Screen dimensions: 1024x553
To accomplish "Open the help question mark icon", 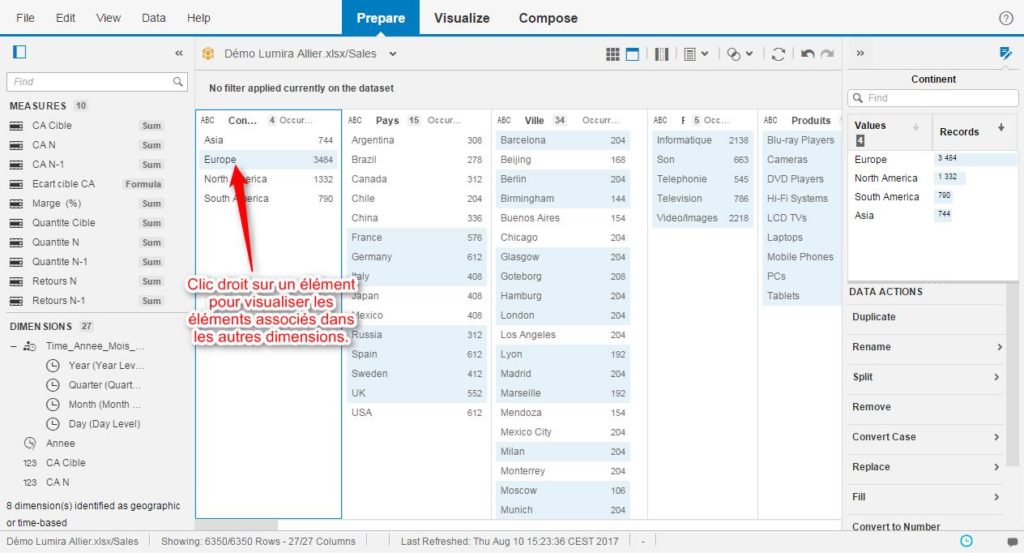I will click(x=1006, y=18).
